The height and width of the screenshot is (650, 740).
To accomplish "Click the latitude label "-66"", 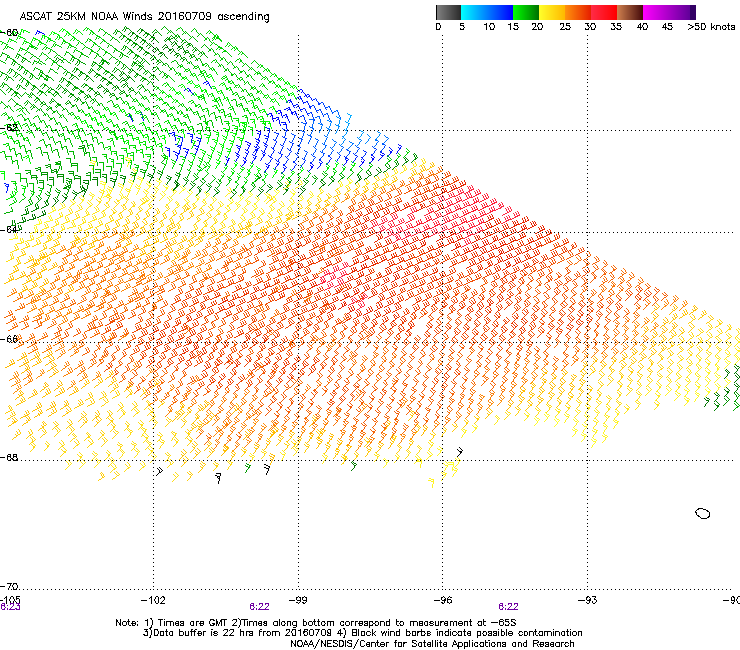I will [x=9, y=339].
